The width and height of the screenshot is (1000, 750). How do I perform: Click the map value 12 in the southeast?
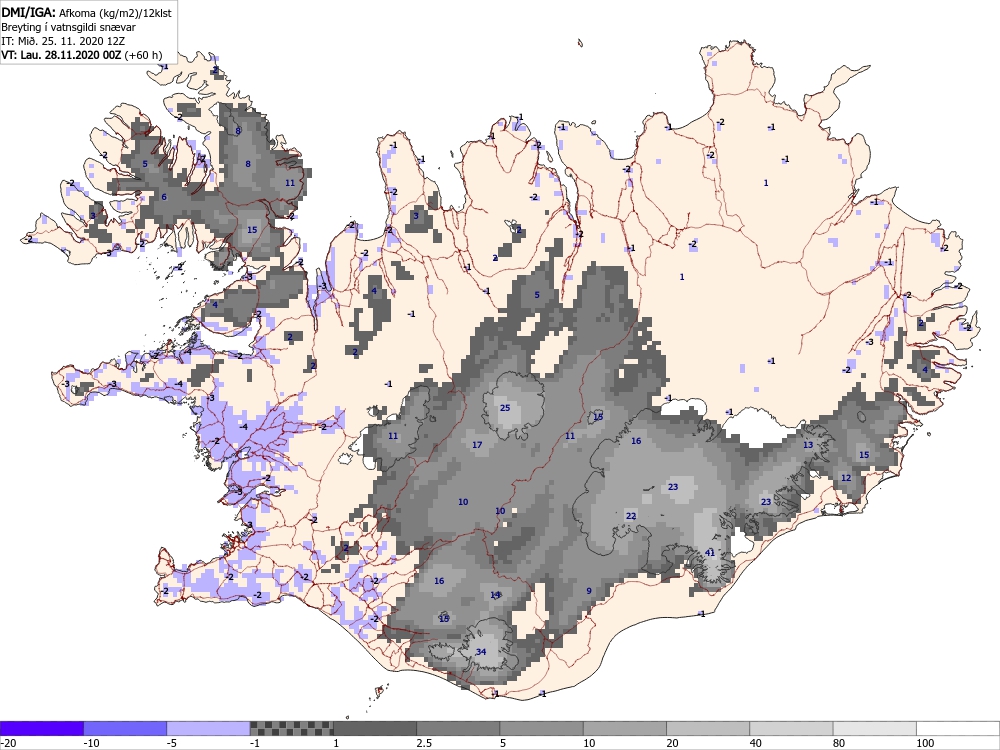[x=846, y=478]
